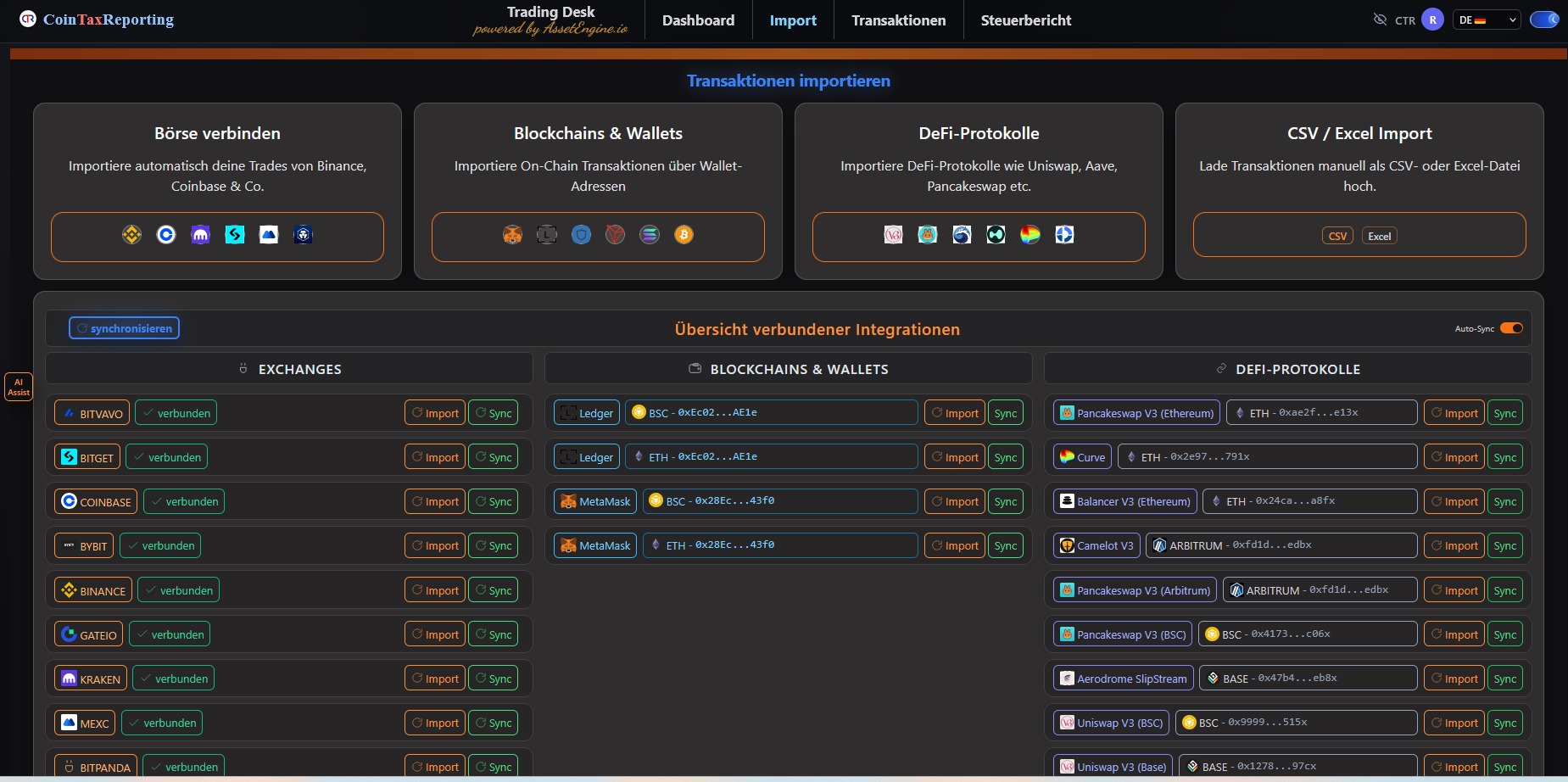Click the CTR label in the header
1568x782 pixels.
1405,20
